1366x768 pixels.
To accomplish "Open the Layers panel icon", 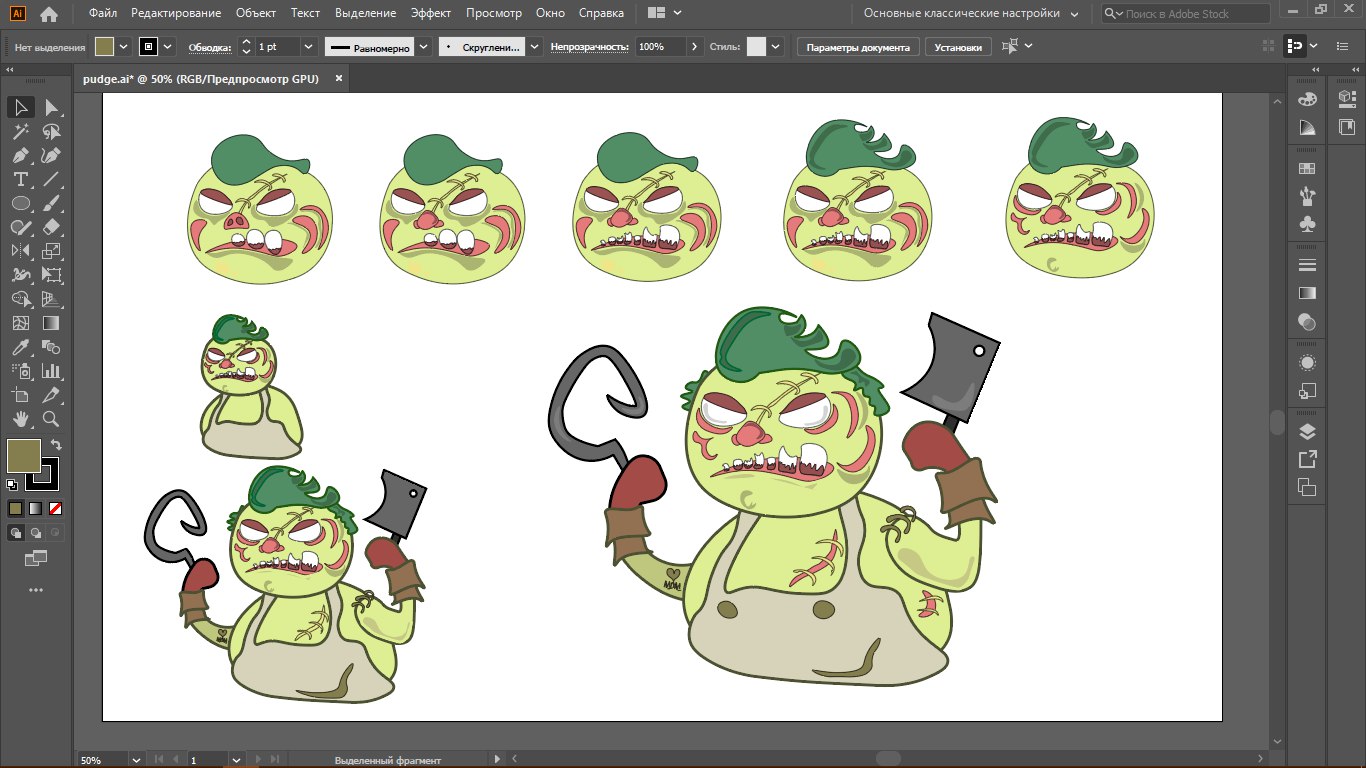I will tap(1307, 432).
